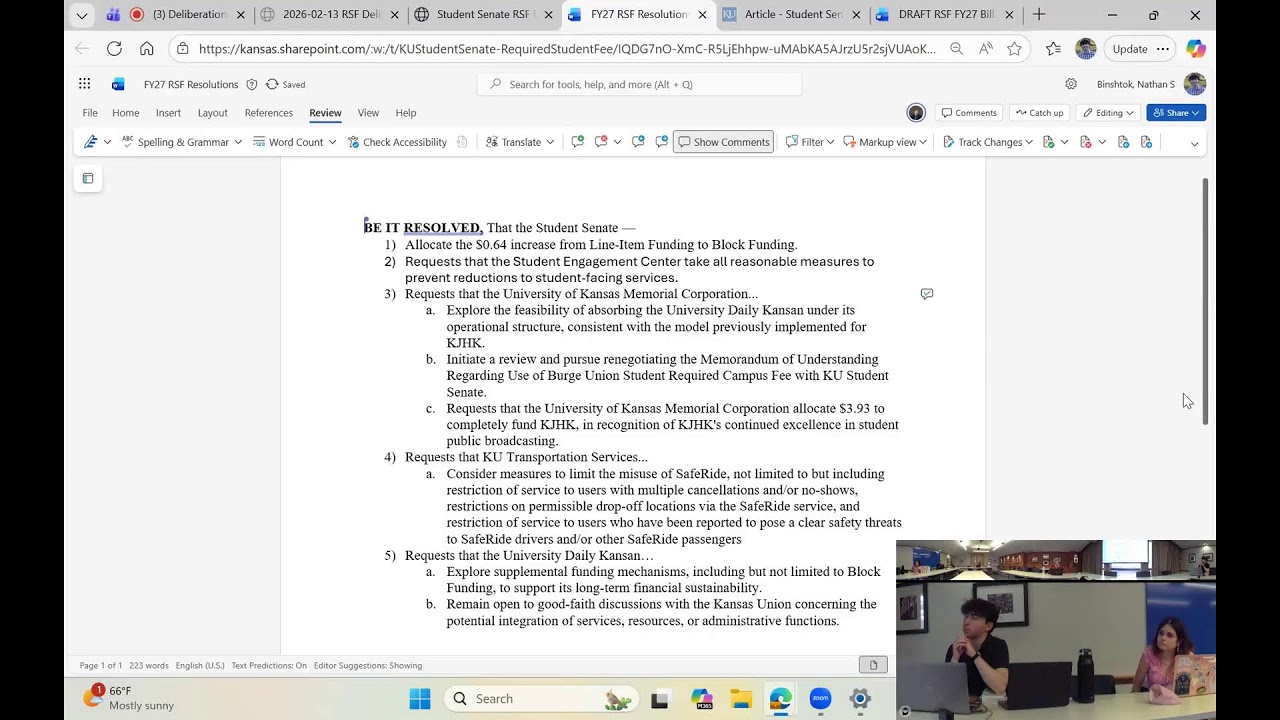Open File Explorer from the taskbar

[x=740, y=699]
